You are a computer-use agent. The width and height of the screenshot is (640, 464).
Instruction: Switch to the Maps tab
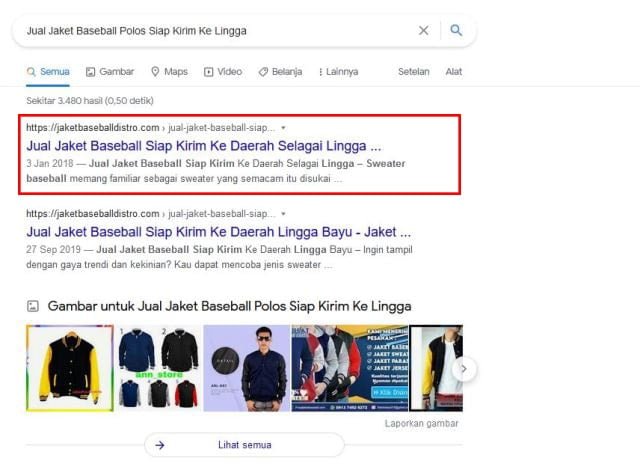pyautogui.click(x=169, y=72)
